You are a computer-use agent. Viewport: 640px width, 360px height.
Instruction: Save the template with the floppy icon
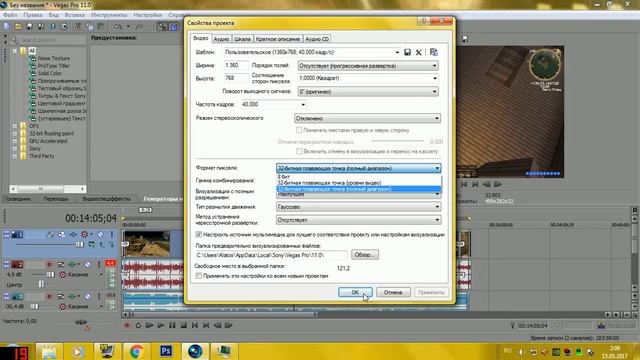tap(407, 52)
